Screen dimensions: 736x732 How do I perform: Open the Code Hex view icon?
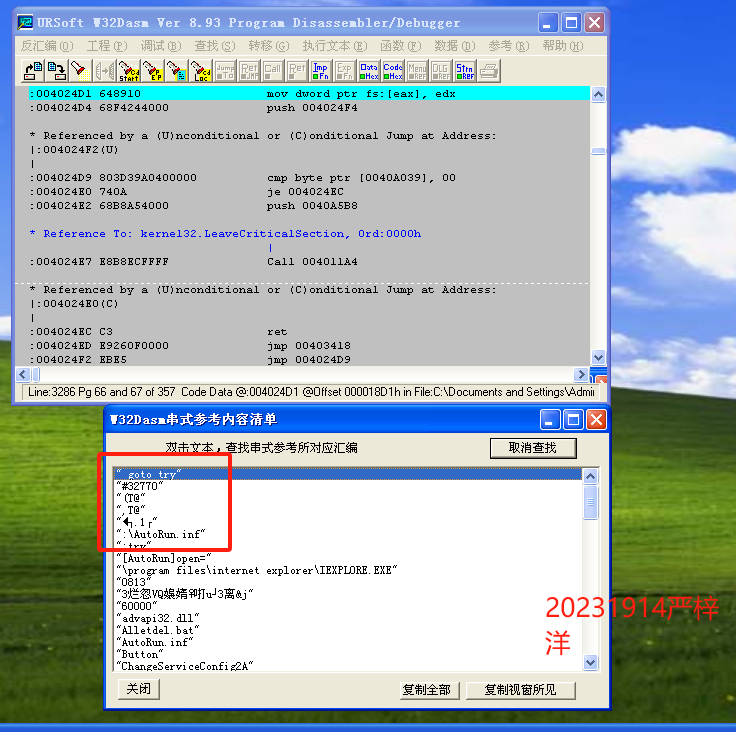[x=393, y=71]
